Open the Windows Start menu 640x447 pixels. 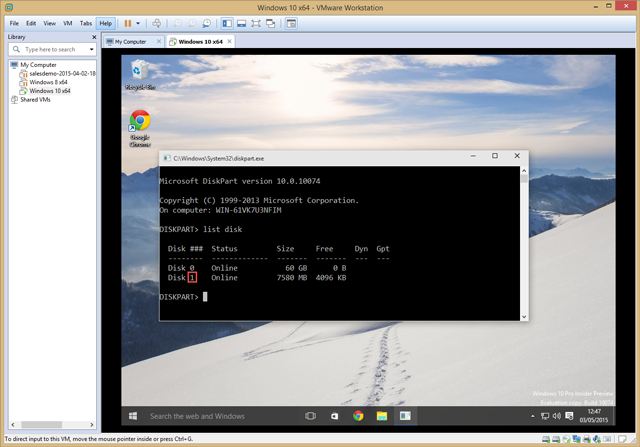(x=133, y=416)
